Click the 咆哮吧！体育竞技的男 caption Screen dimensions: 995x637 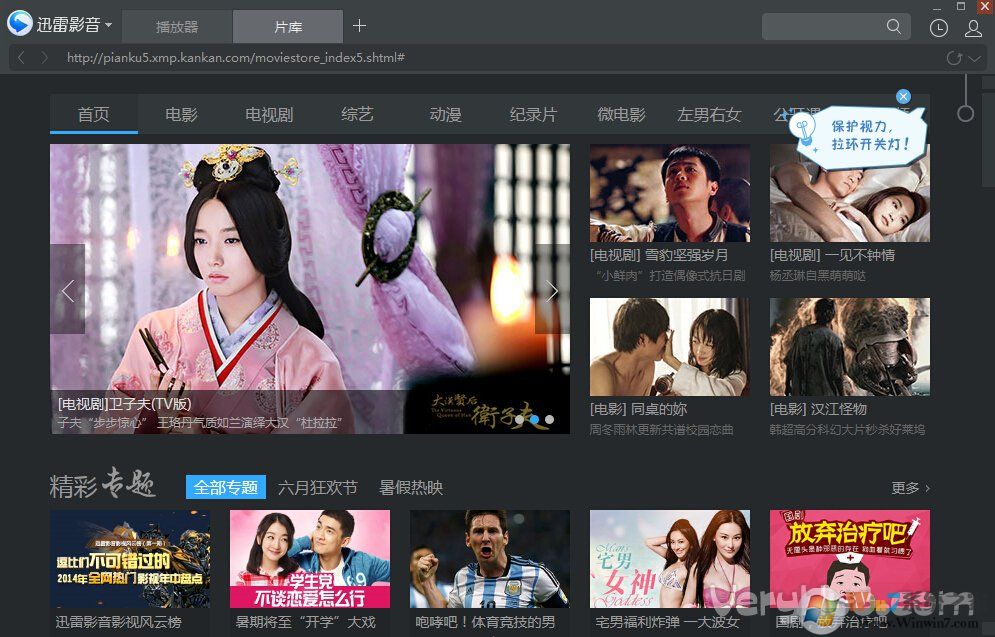coord(485,622)
